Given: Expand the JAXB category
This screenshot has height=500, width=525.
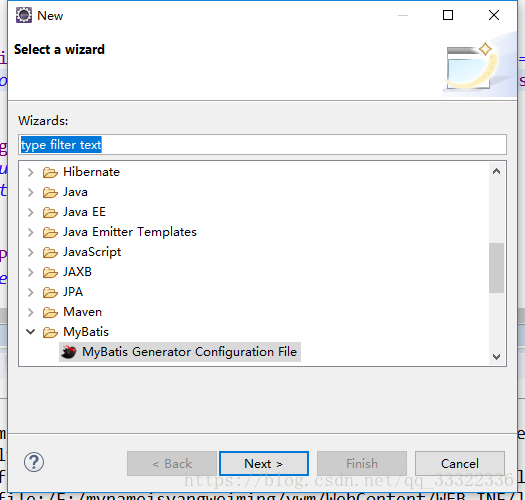Looking at the screenshot, I should pyautogui.click(x=30, y=272).
